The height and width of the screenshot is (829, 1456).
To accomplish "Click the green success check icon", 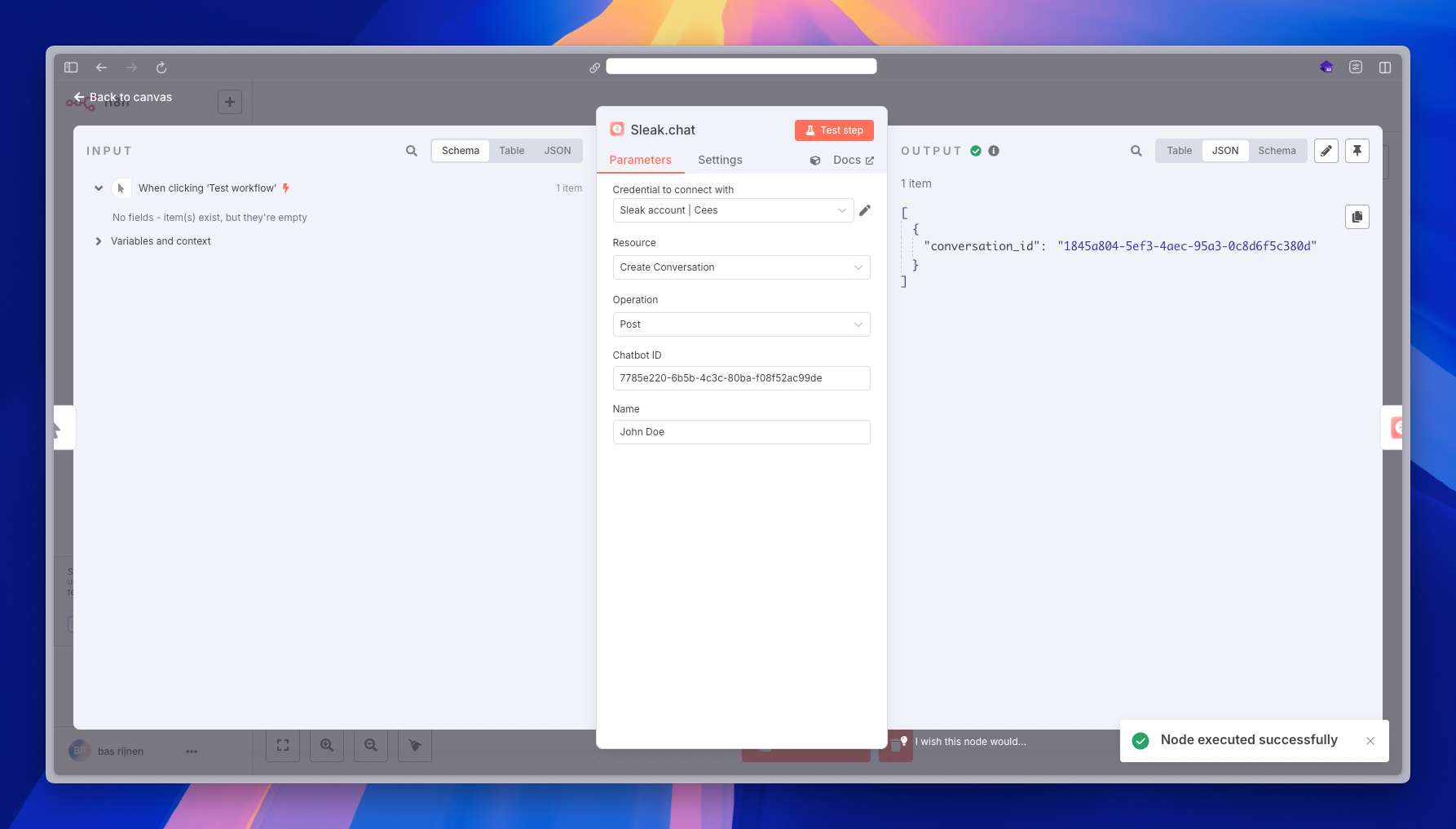I will click(x=976, y=151).
